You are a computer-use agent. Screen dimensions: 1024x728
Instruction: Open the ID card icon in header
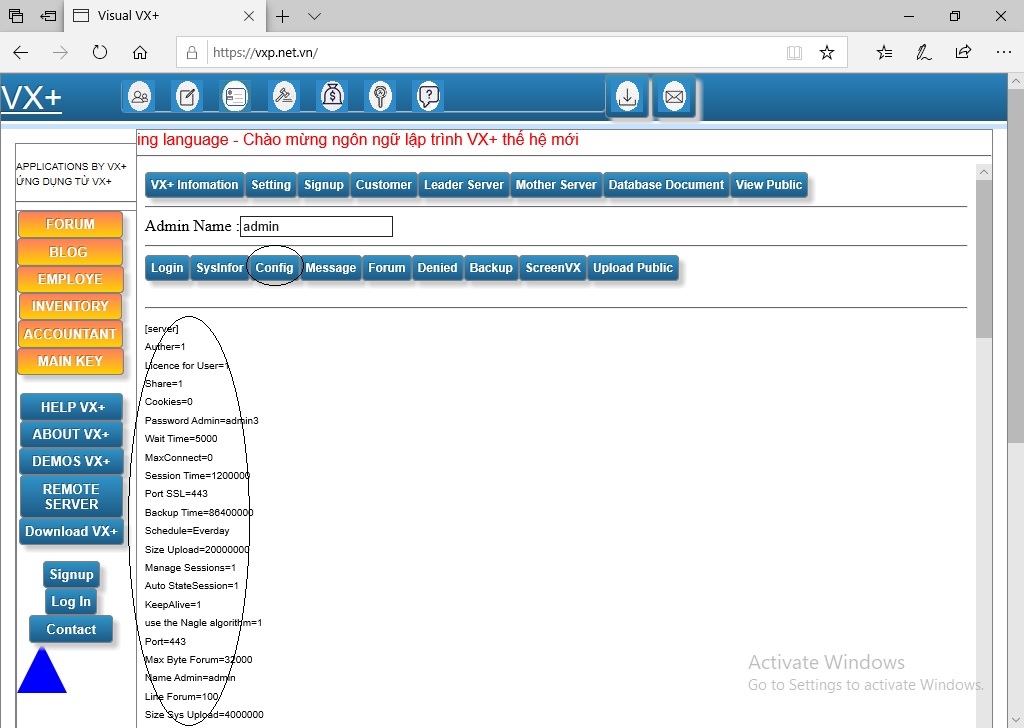coord(236,97)
